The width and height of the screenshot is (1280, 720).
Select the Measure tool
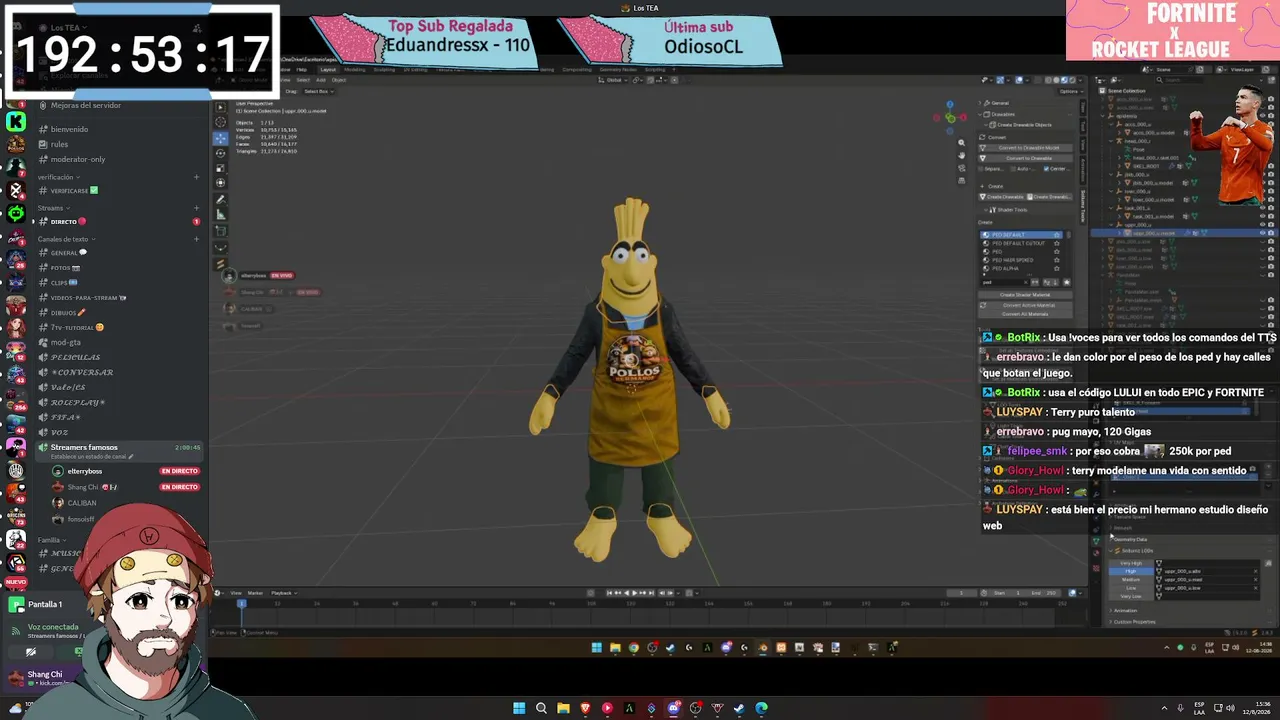(221, 214)
